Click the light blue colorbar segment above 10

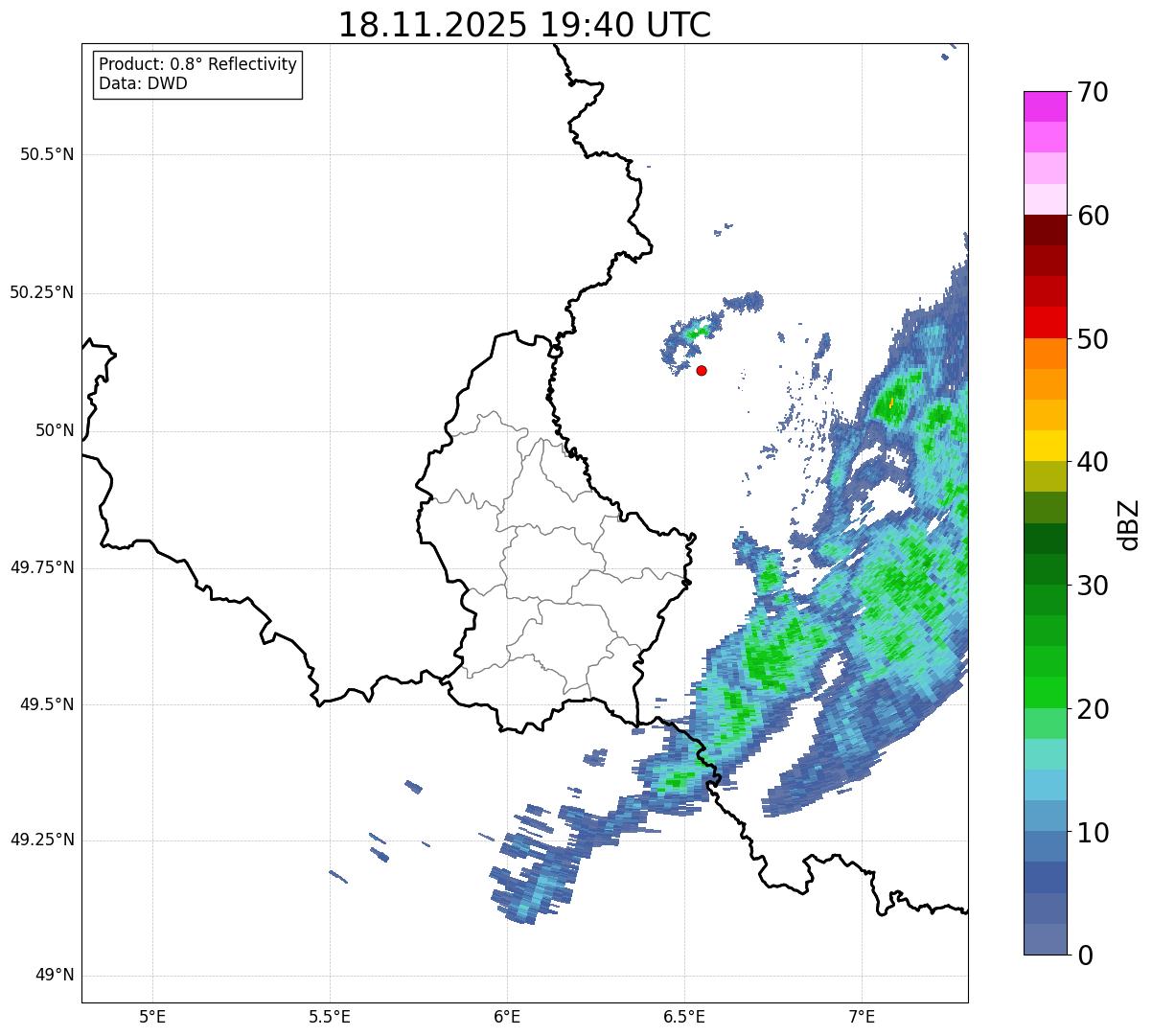1045,785
